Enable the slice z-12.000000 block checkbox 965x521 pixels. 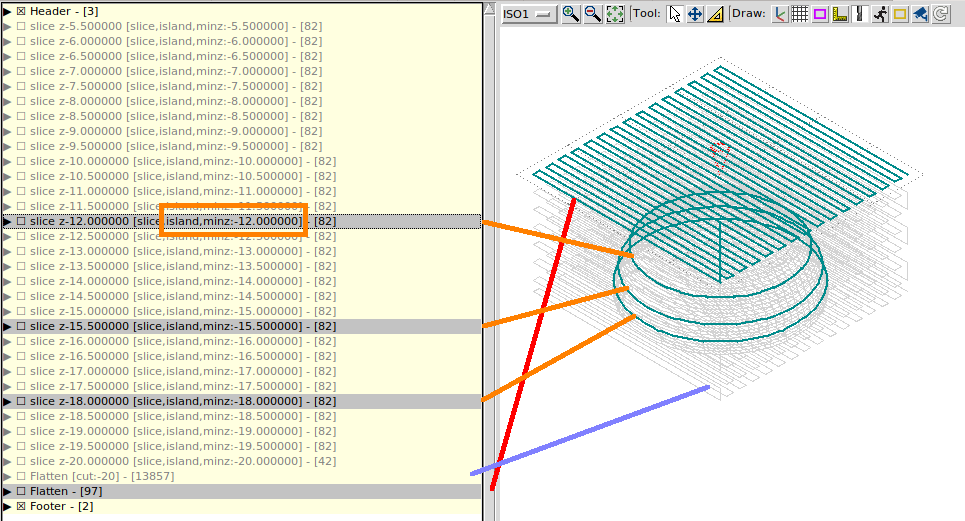click(21, 221)
